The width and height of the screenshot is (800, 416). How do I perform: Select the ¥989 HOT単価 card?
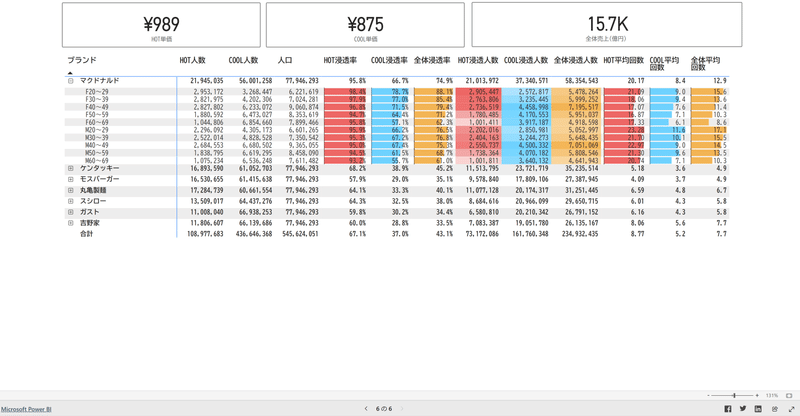click(161, 25)
